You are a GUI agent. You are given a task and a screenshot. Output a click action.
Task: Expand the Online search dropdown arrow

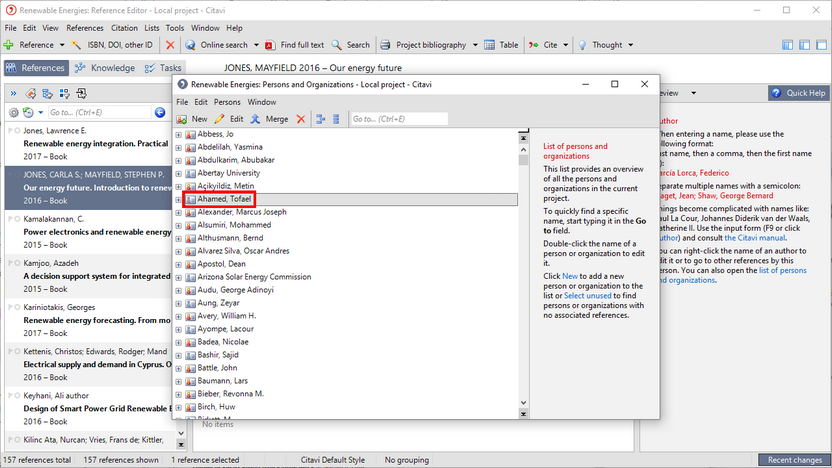click(x=256, y=45)
